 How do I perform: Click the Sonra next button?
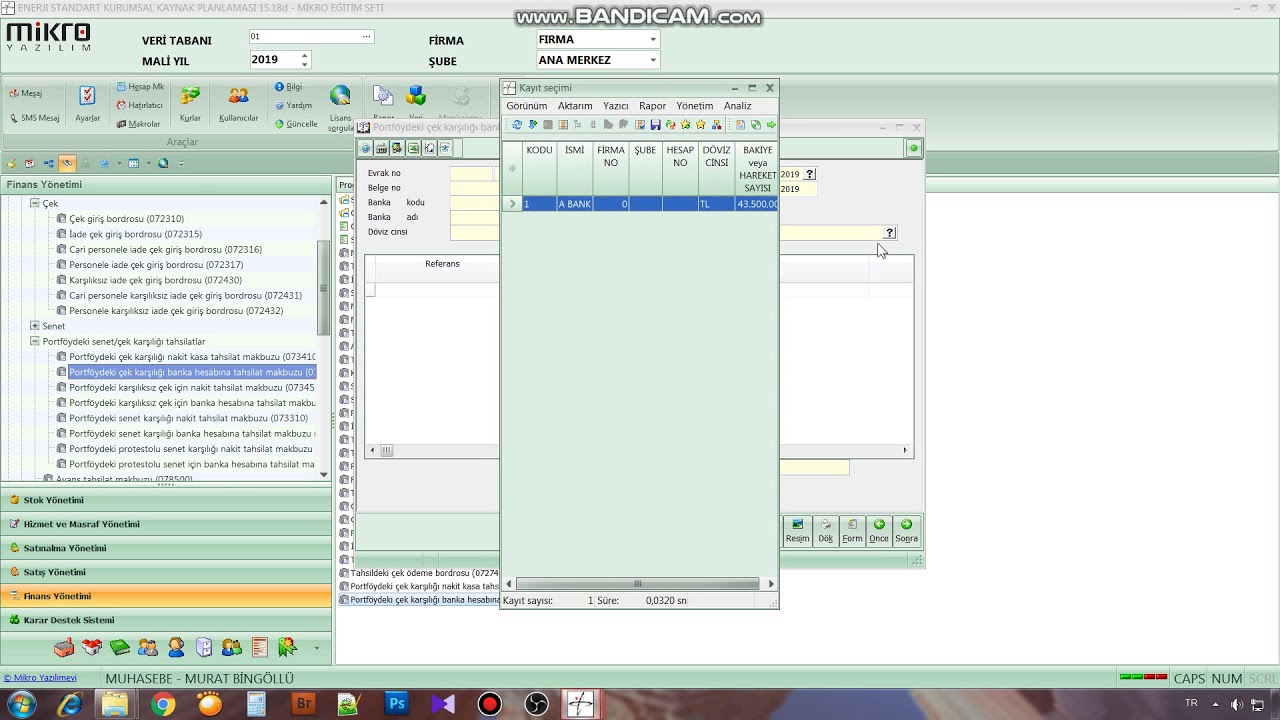point(906,530)
